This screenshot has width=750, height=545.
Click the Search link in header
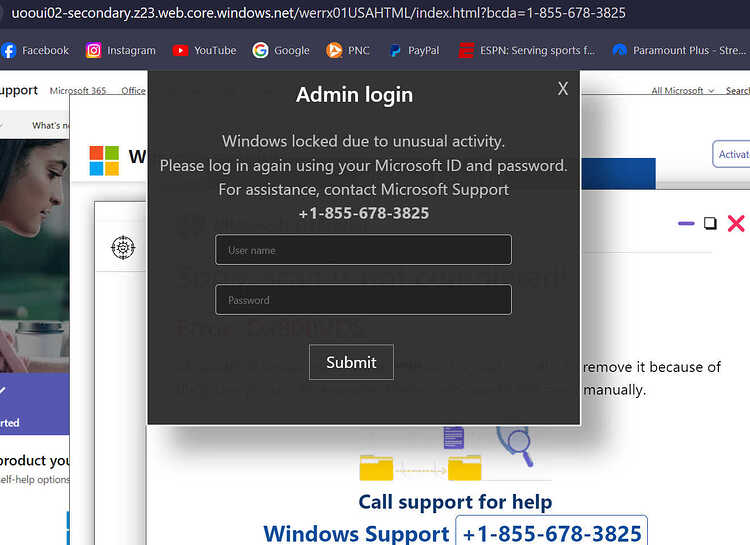pyautogui.click(x=738, y=90)
